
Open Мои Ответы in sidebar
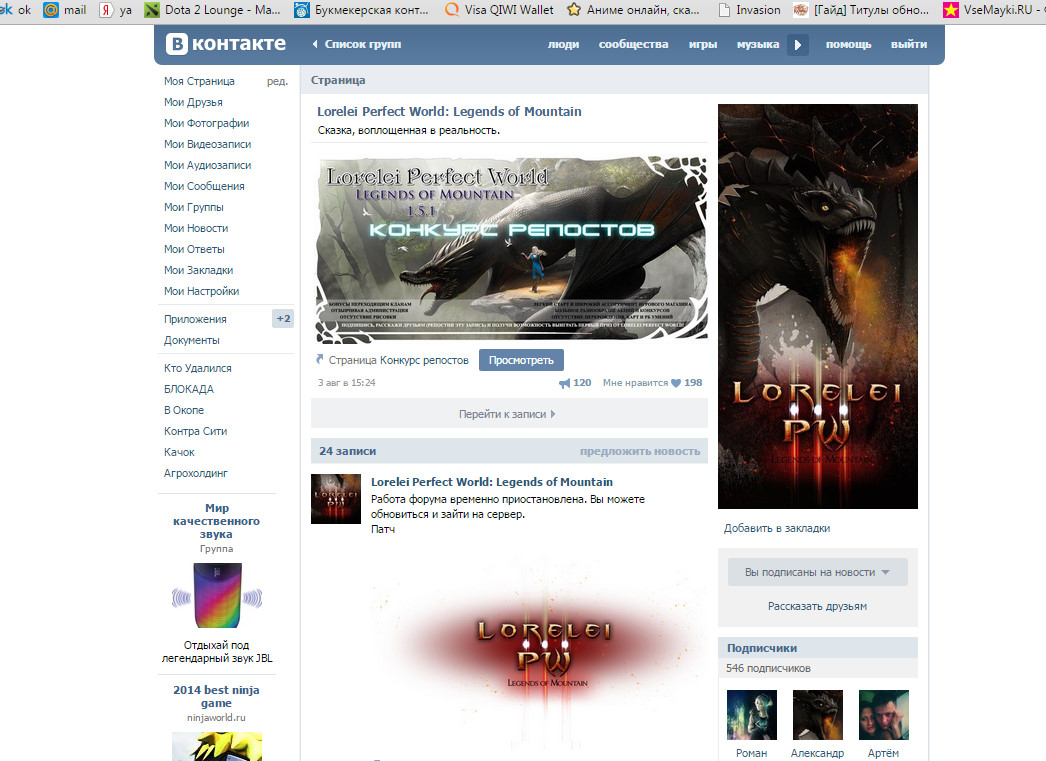point(194,249)
